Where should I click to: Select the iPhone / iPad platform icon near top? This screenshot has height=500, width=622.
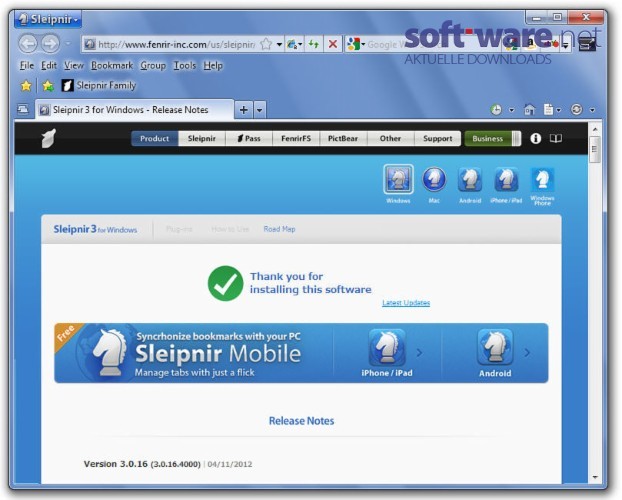[x=506, y=184]
